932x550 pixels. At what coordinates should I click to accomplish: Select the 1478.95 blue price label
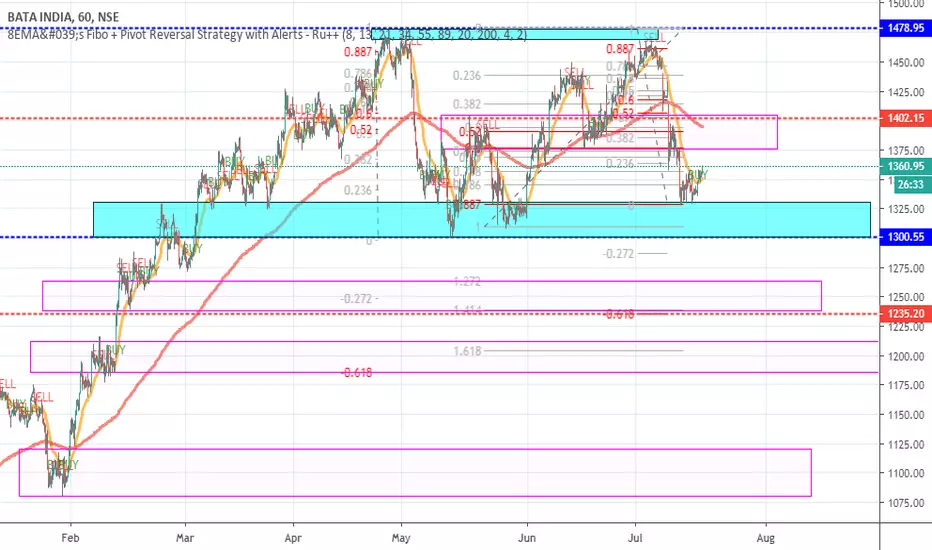[x=905, y=28]
